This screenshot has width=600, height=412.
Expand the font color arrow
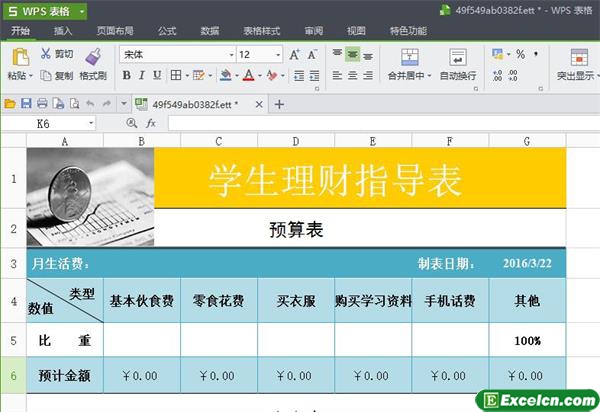pyautogui.click(x=260, y=76)
